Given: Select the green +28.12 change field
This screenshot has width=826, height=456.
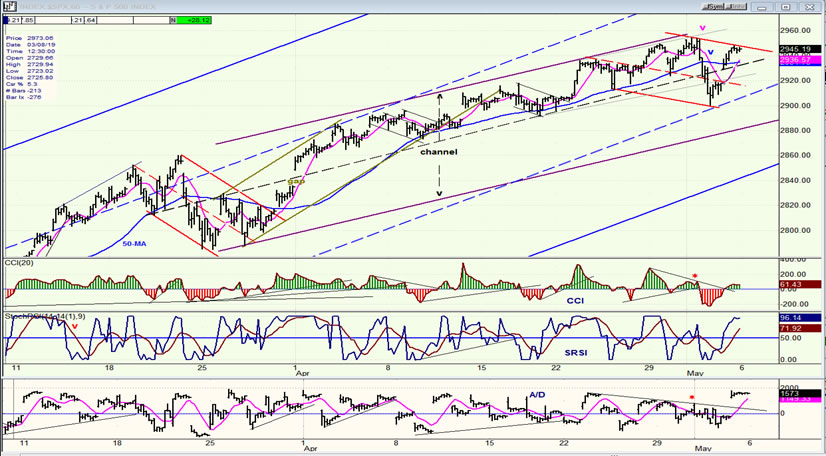Looking at the screenshot, I should click(x=194, y=20).
